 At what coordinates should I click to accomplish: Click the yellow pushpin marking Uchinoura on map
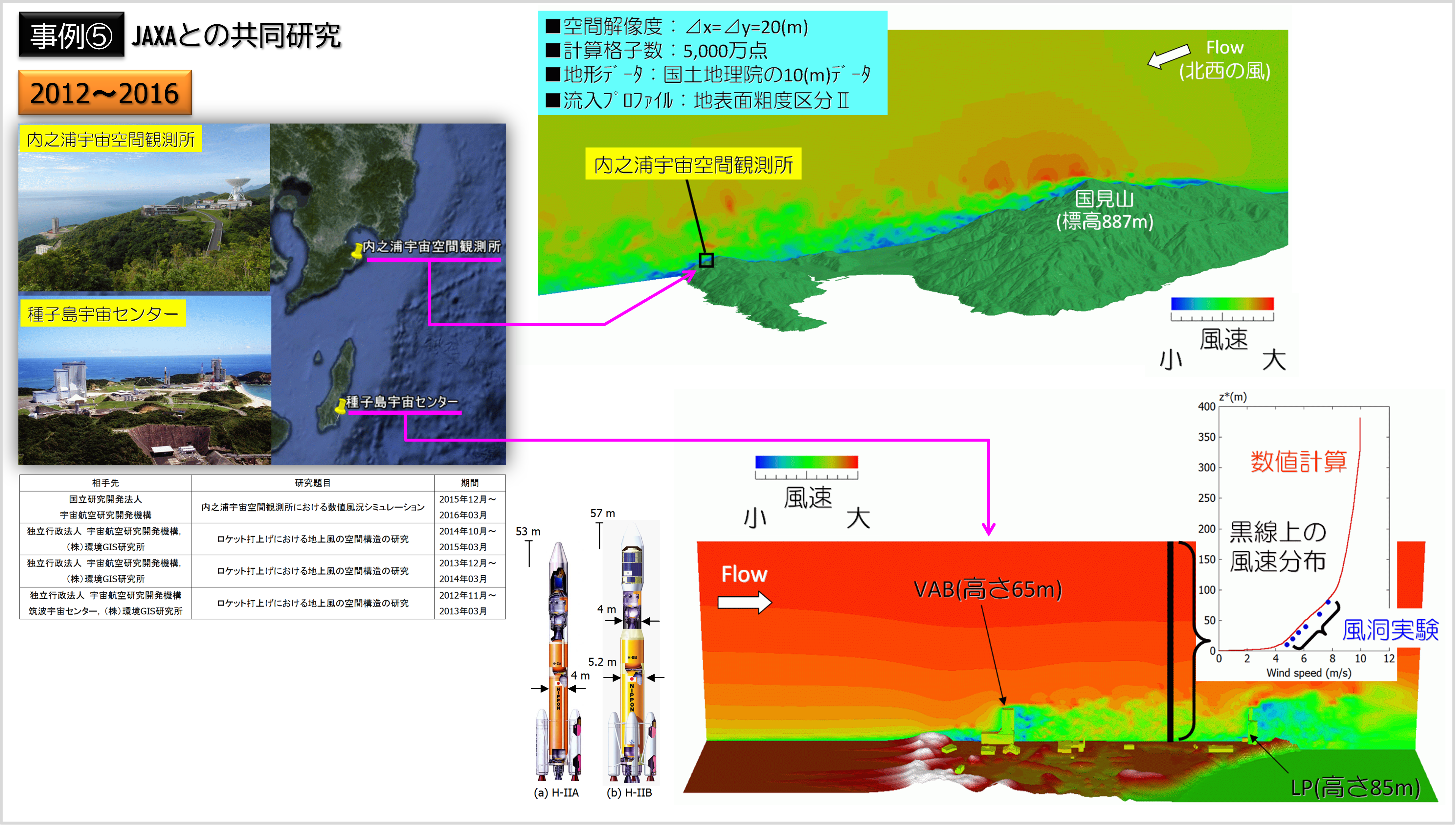pos(357,251)
